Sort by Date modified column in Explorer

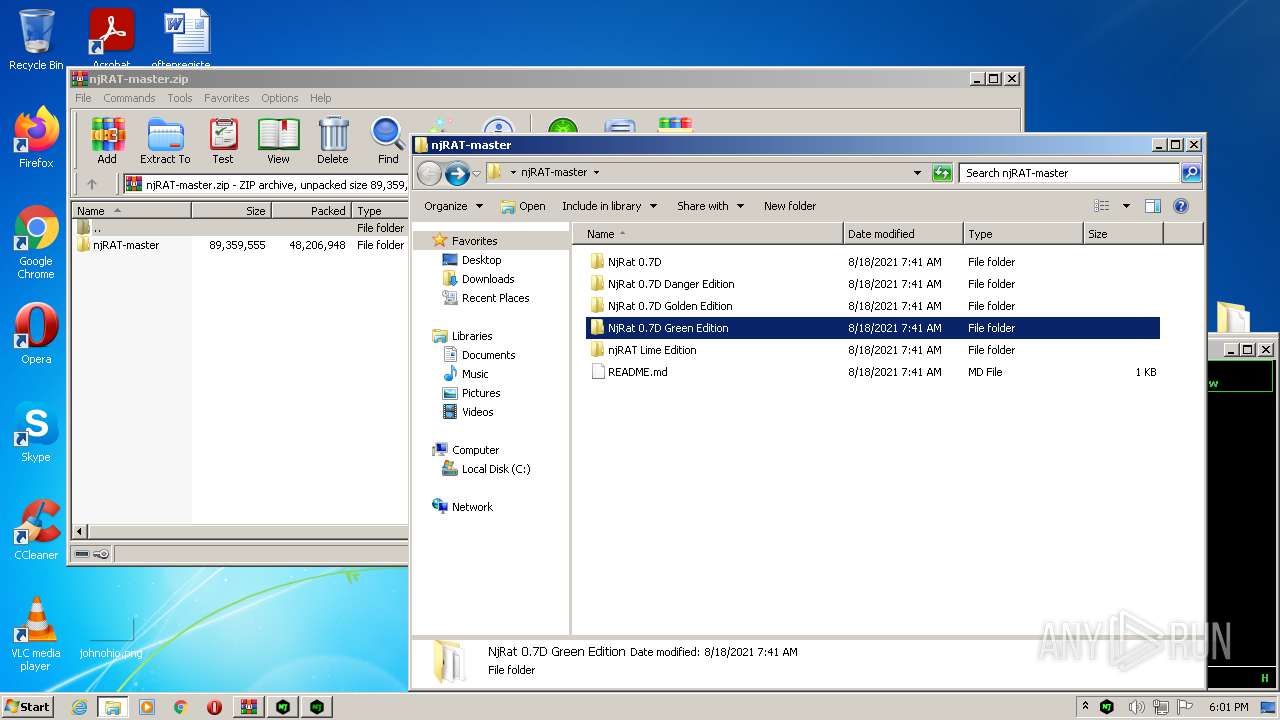click(x=903, y=234)
